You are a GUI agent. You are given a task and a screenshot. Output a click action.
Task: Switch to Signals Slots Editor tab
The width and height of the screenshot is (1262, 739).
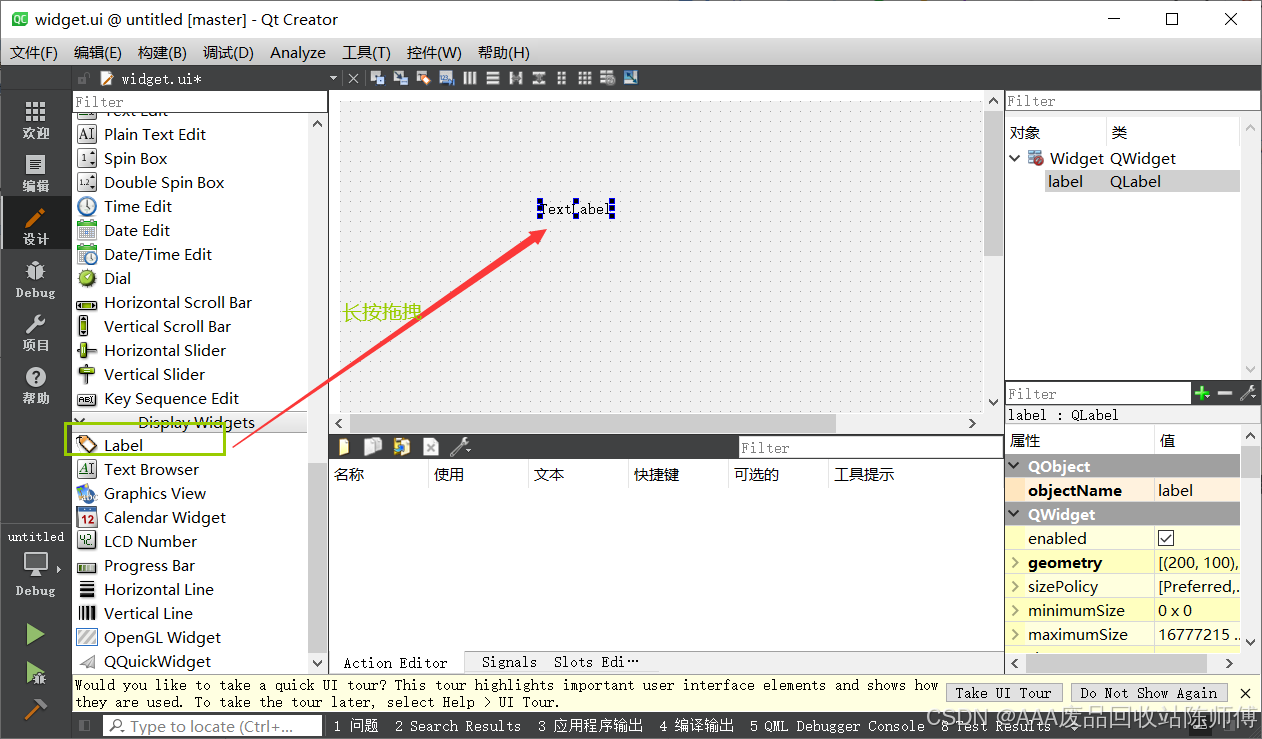coord(560,662)
